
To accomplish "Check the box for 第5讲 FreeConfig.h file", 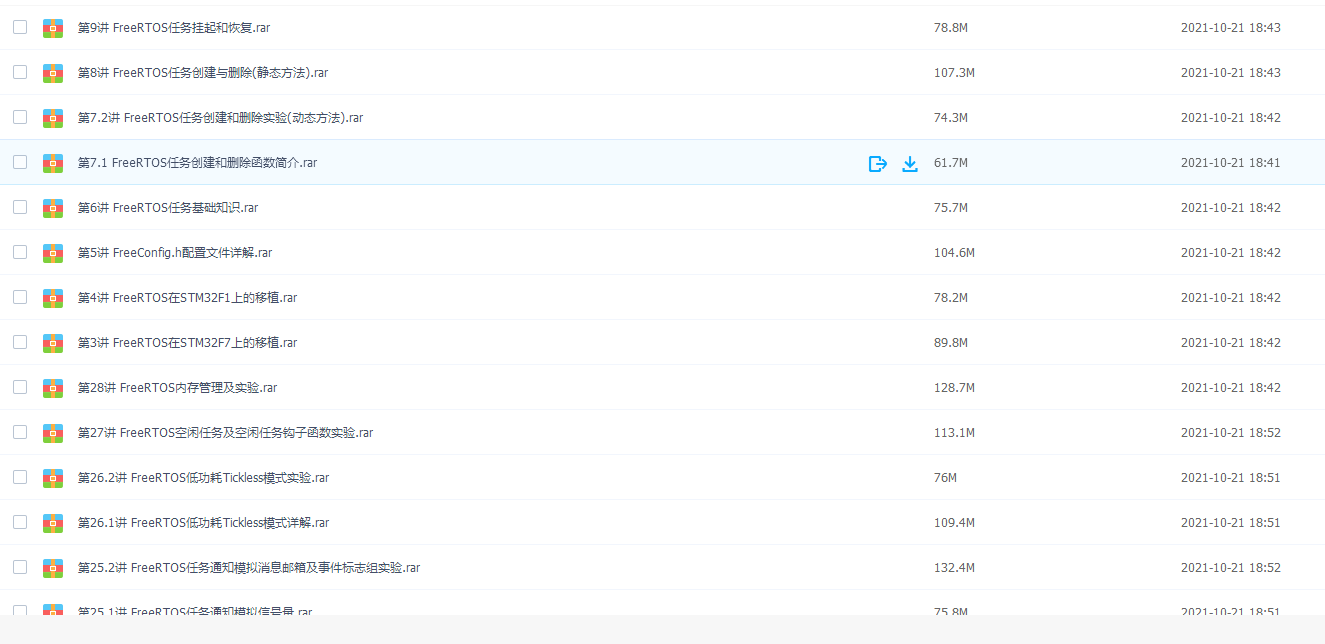I will pyautogui.click(x=20, y=252).
